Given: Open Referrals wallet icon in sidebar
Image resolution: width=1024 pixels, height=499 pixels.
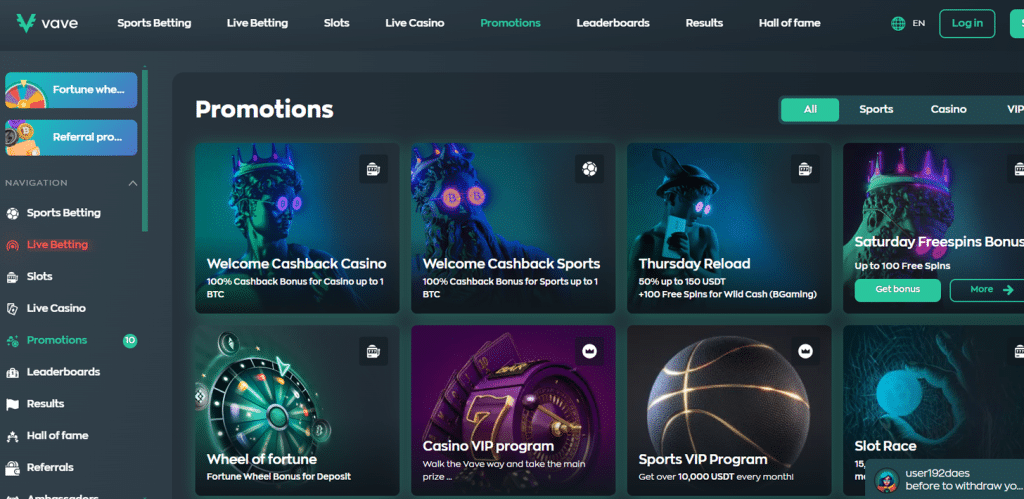Looking at the screenshot, I should tap(12, 468).
